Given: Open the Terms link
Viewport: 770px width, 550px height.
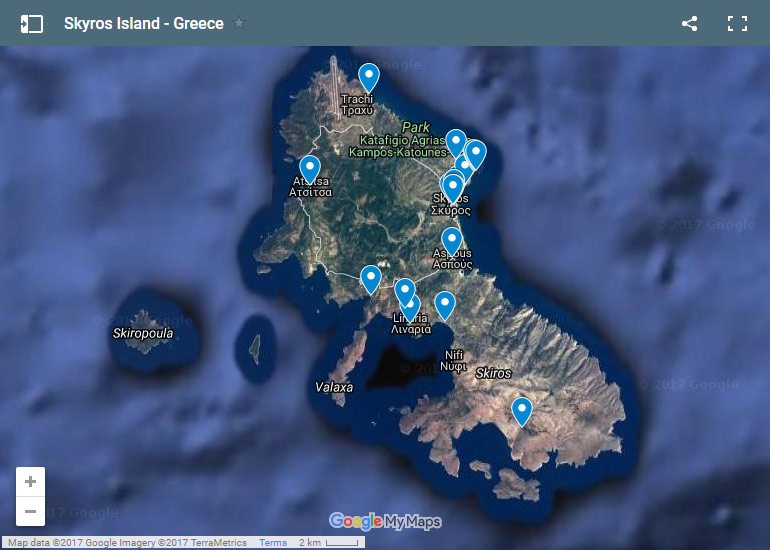Looking at the screenshot, I should coord(273,543).
